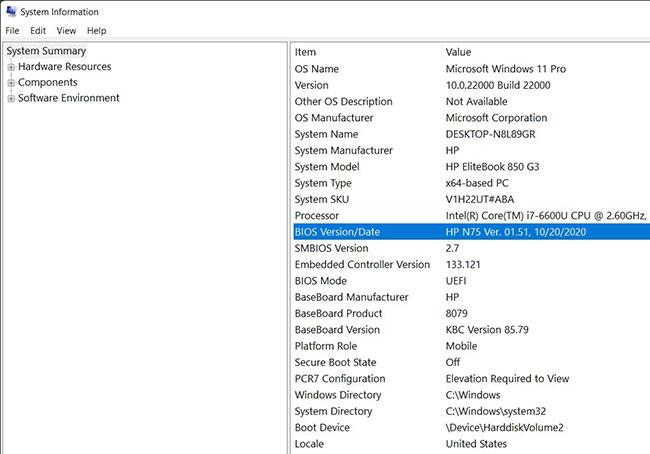Click the Value column header
650x454 pixels.
point(458,52)
